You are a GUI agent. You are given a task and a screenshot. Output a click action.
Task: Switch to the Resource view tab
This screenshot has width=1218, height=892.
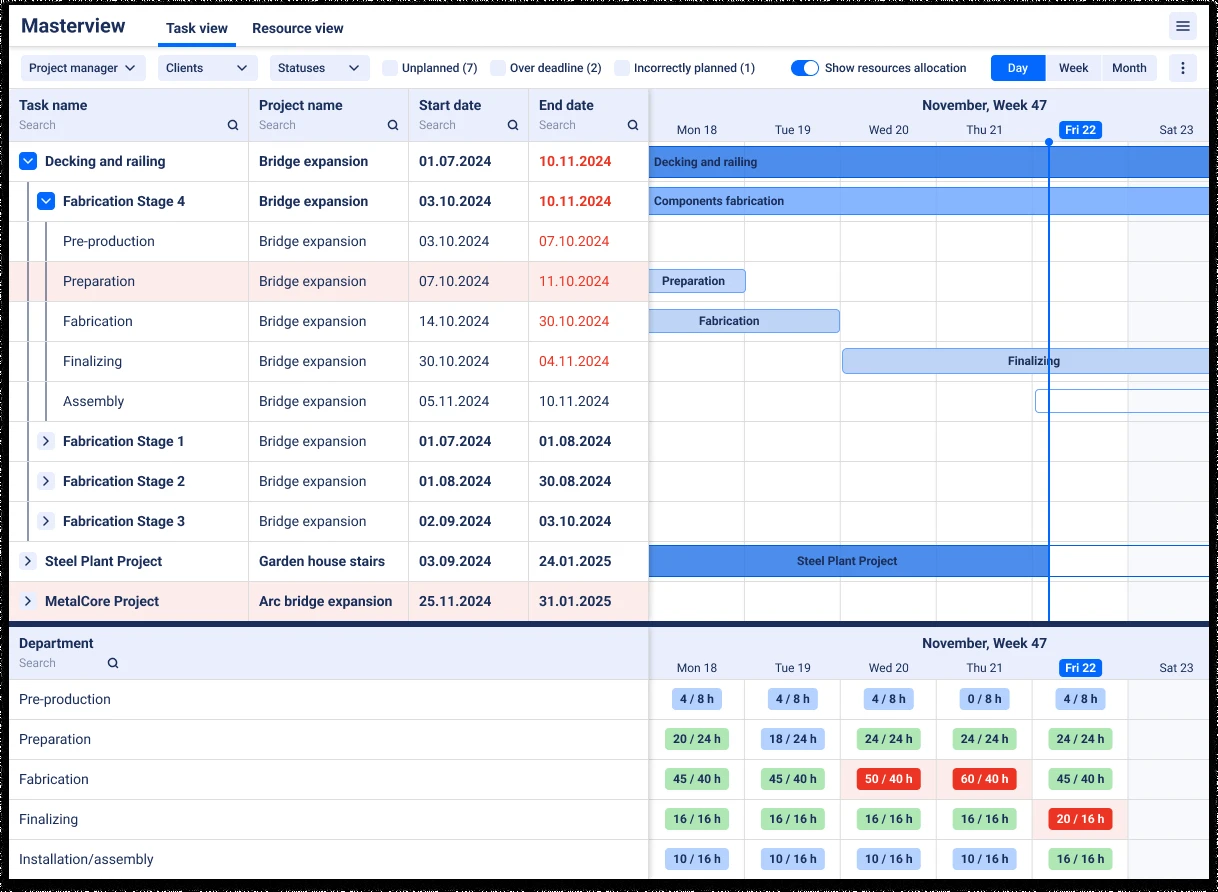pyautogui.click(x=298, y=28)
